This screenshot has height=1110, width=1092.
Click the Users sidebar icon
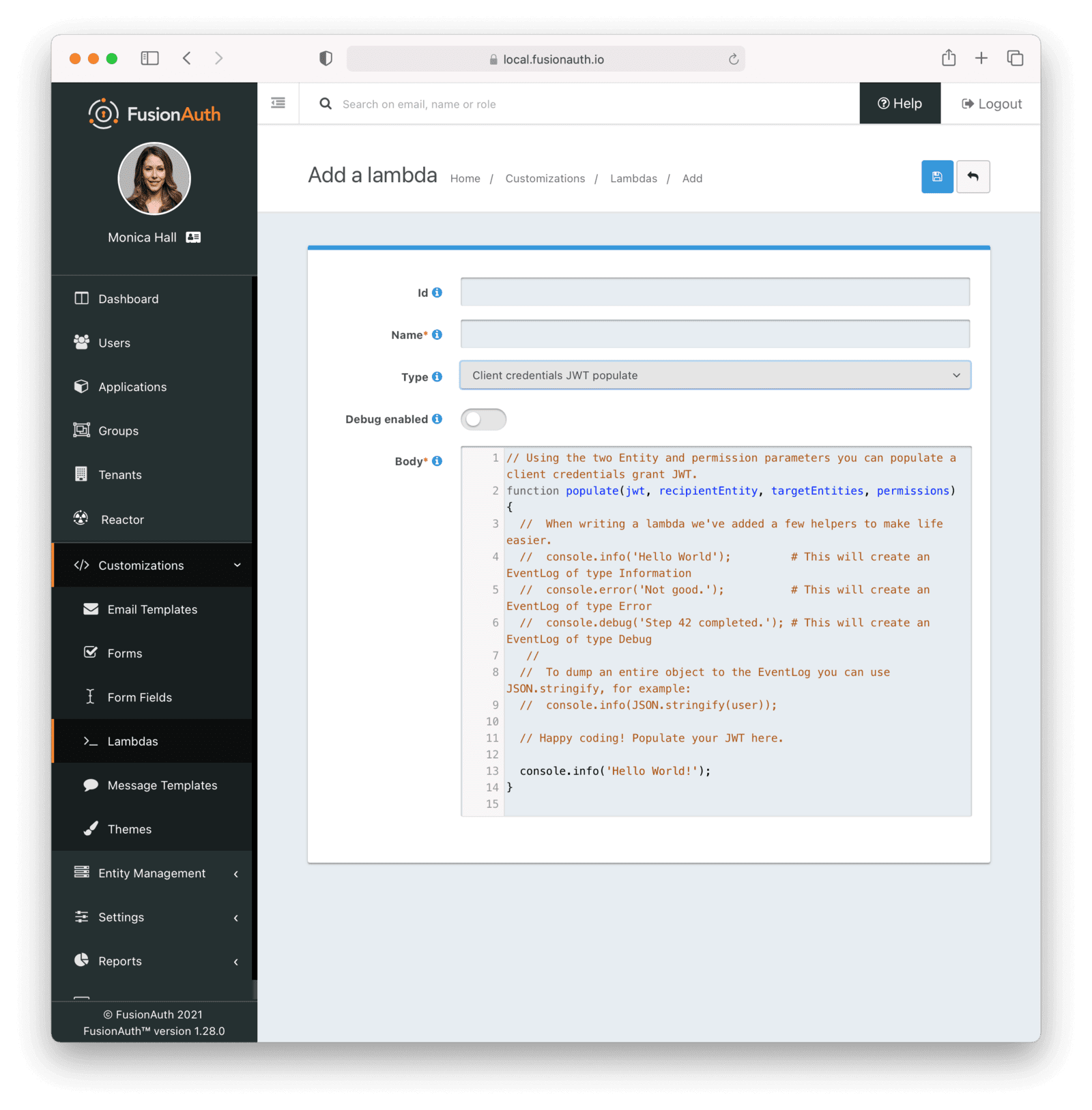coord(81,342)
